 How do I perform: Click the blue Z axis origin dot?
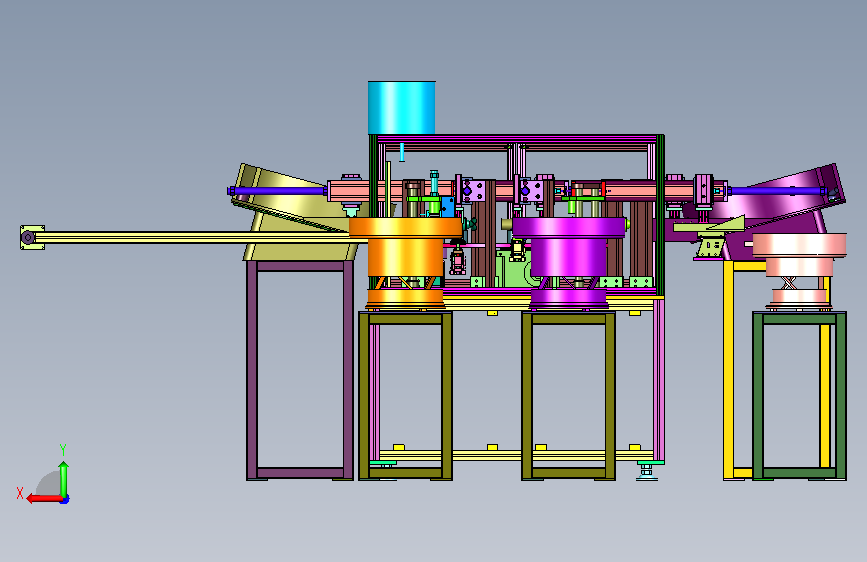click(65, 499)
